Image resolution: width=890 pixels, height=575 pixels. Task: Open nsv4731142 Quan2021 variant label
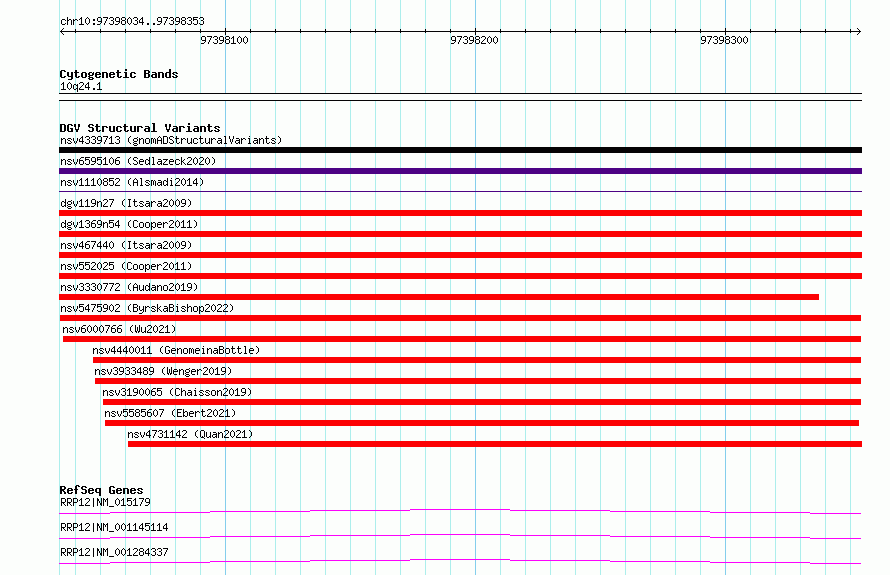[x=190, y=434]
